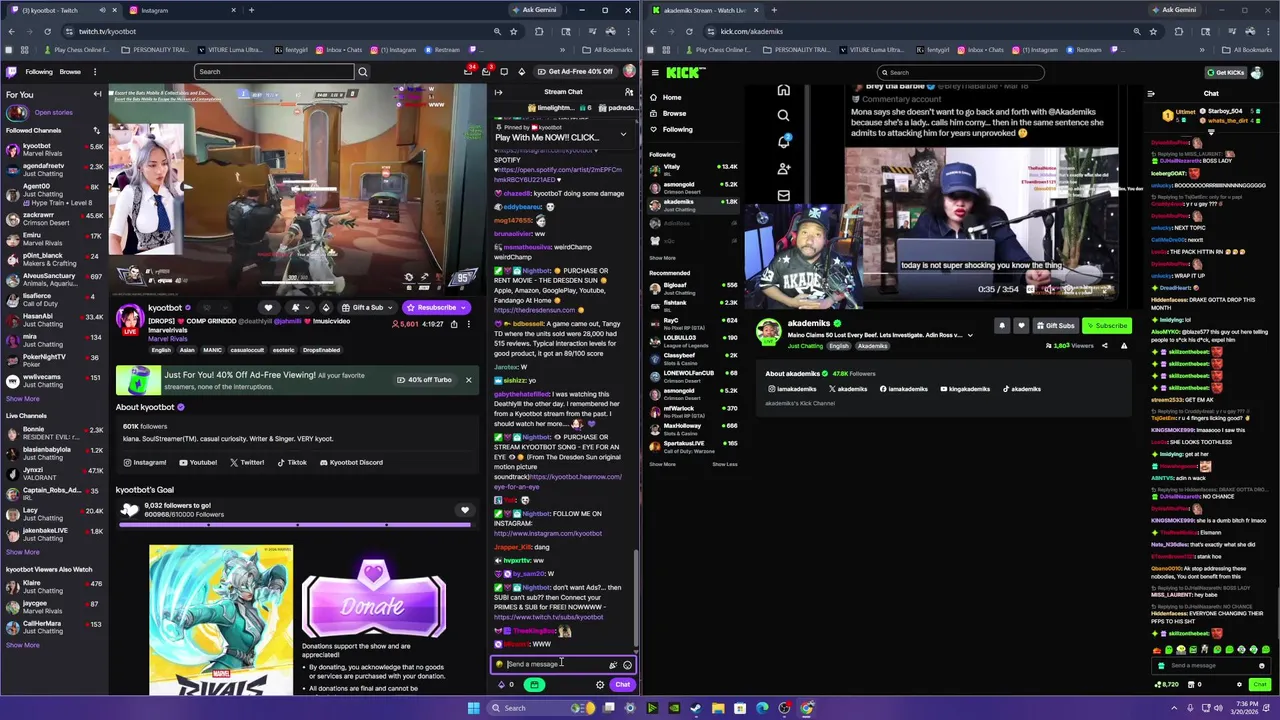Bookmark Twitch page with star icon
Viewport: 1280px width, 720px height.
pos(513,31)
